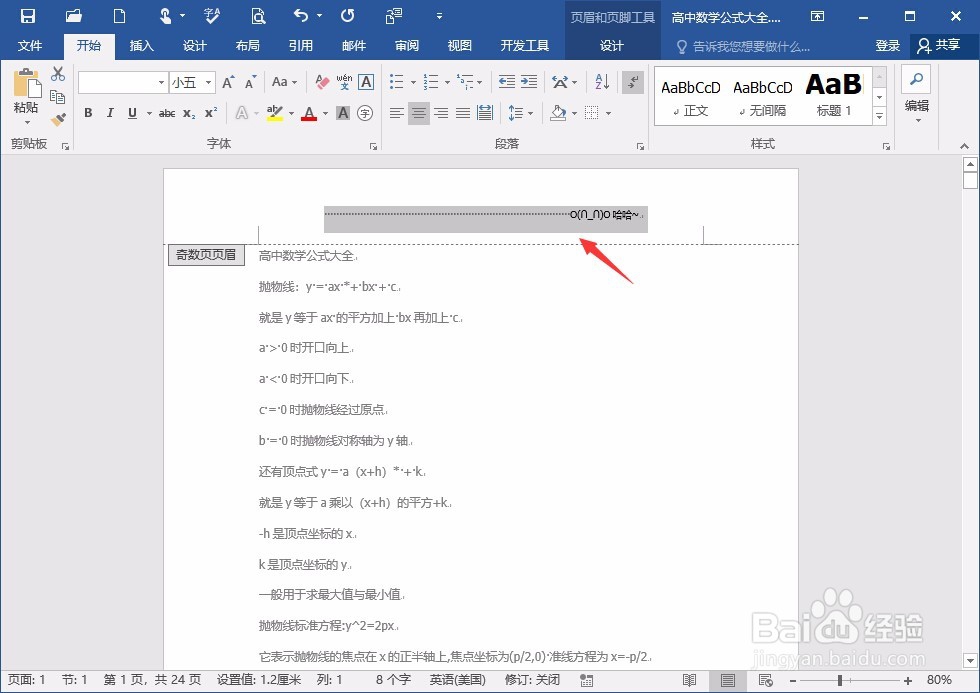This screenshot has height=693, width=980.
Task: Click the Redo icon in quick access
Action: tap(348, 16)
